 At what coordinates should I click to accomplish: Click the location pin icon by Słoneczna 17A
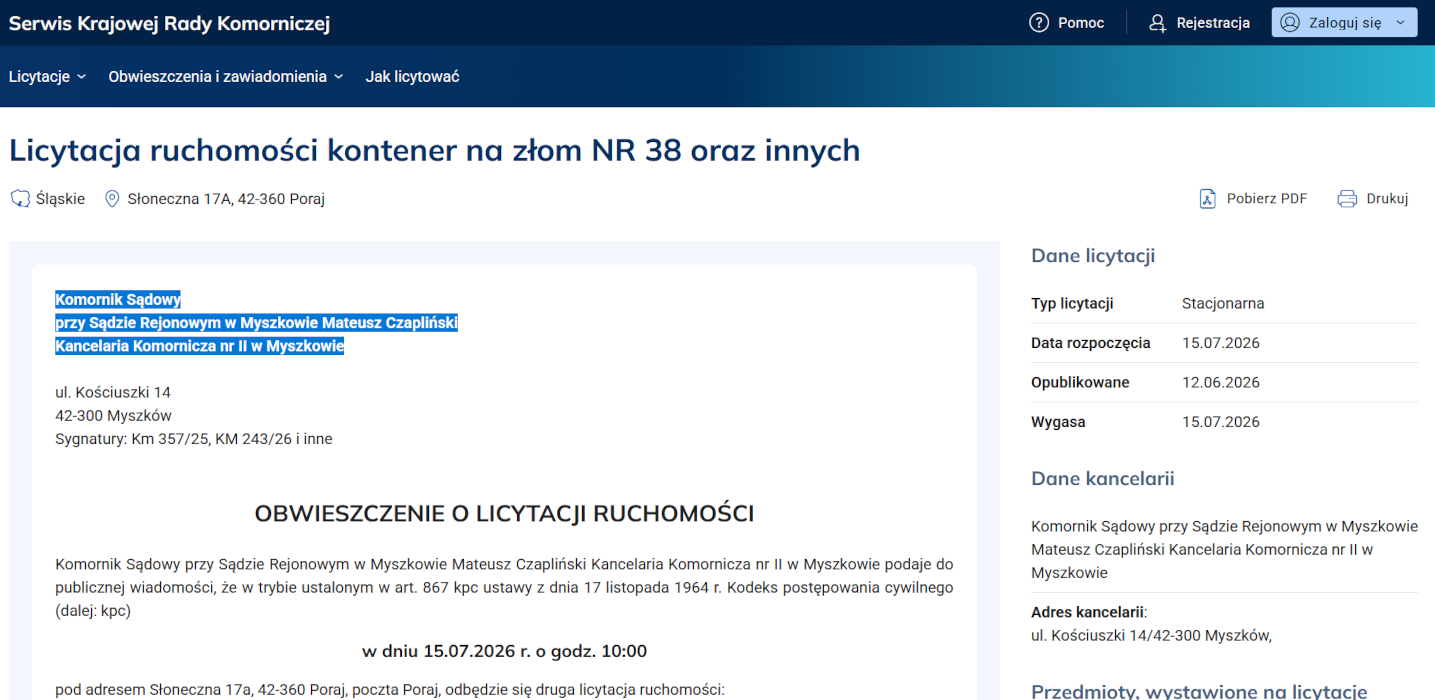112,199
